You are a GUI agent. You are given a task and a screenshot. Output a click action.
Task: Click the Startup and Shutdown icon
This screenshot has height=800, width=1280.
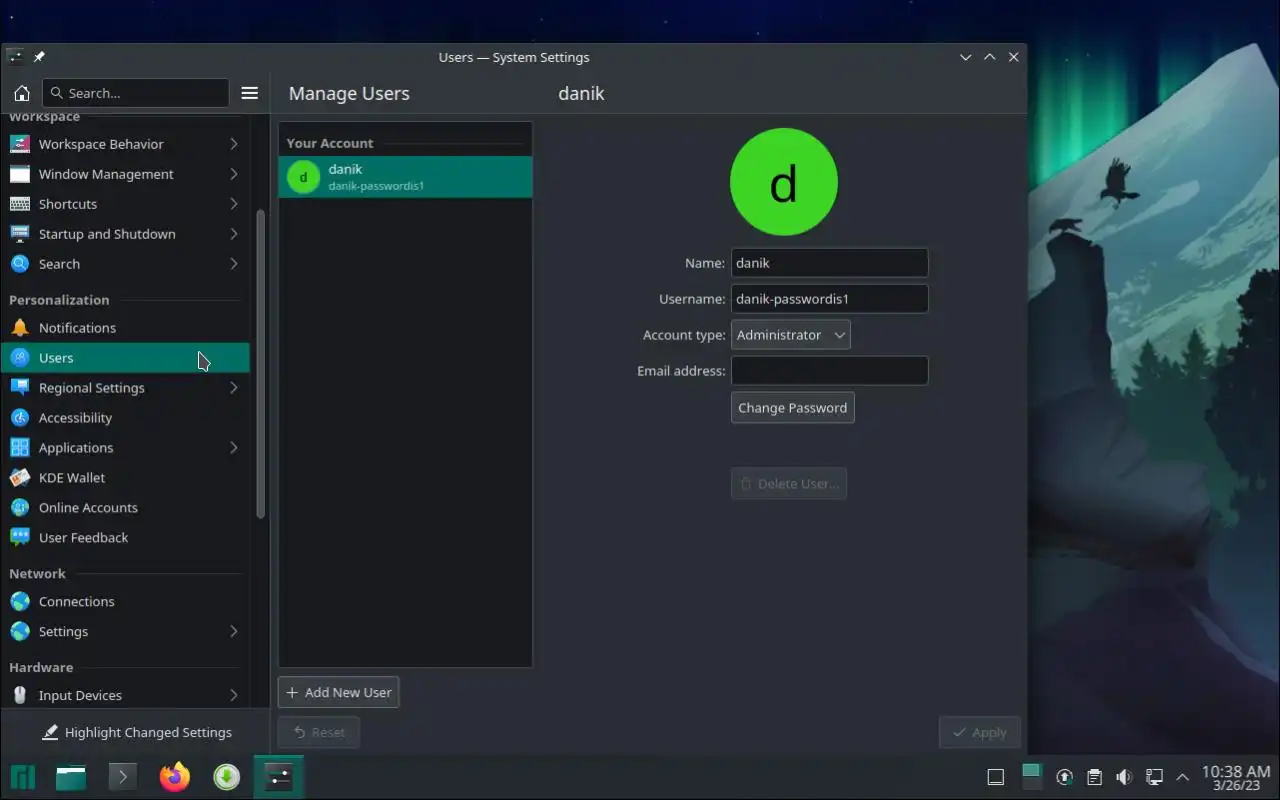coord(20,234)
